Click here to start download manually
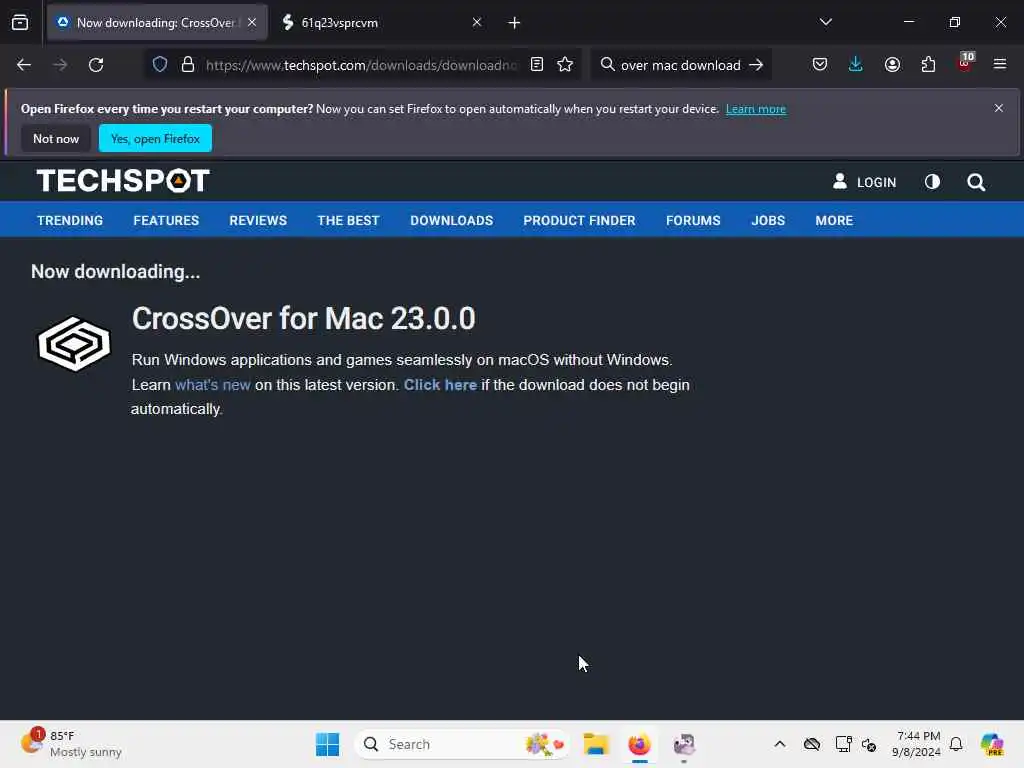Screen dimensions: 1024x768 pos(440,385)
